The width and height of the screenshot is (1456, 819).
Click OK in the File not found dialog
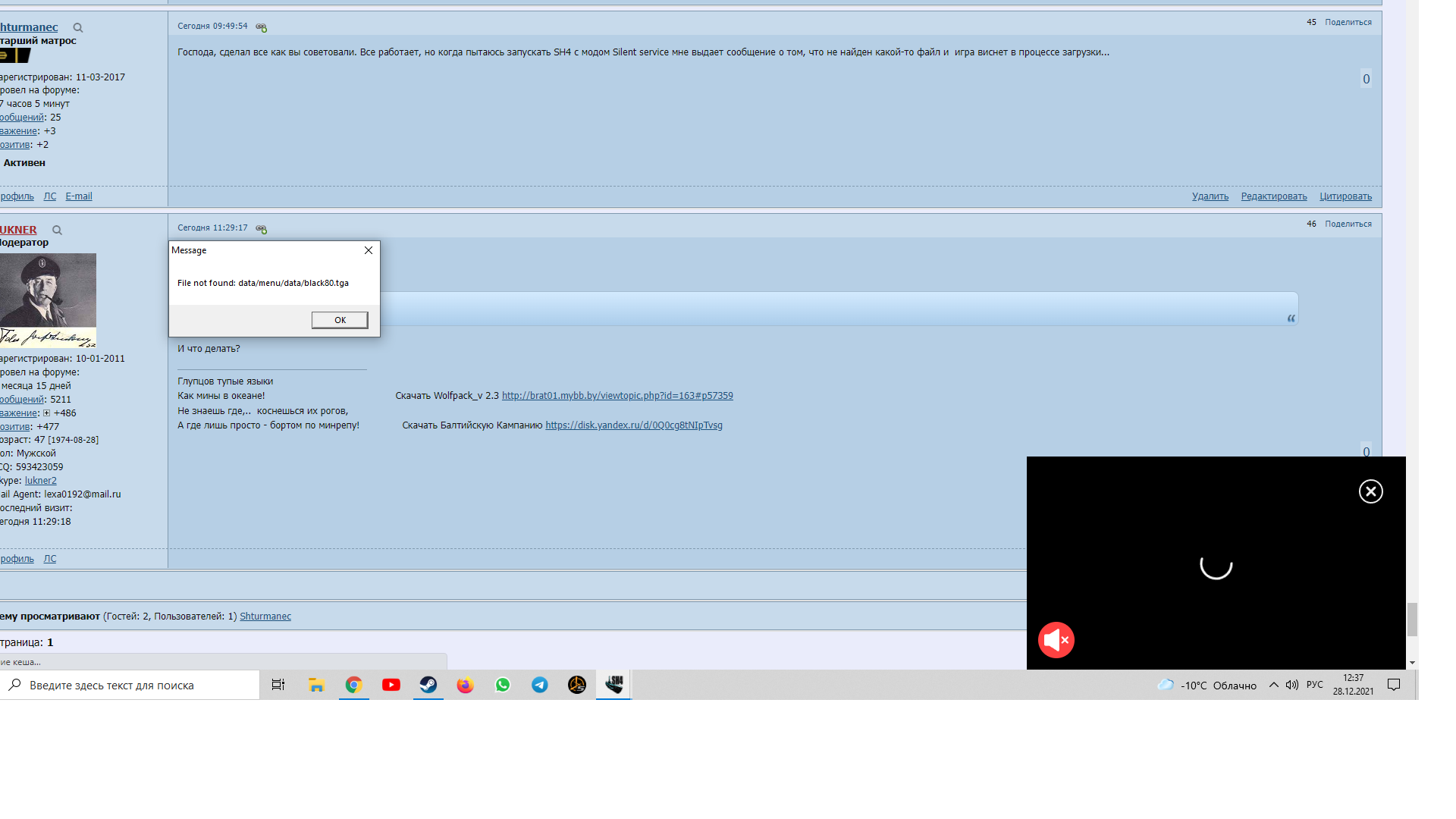coord(340,320)
